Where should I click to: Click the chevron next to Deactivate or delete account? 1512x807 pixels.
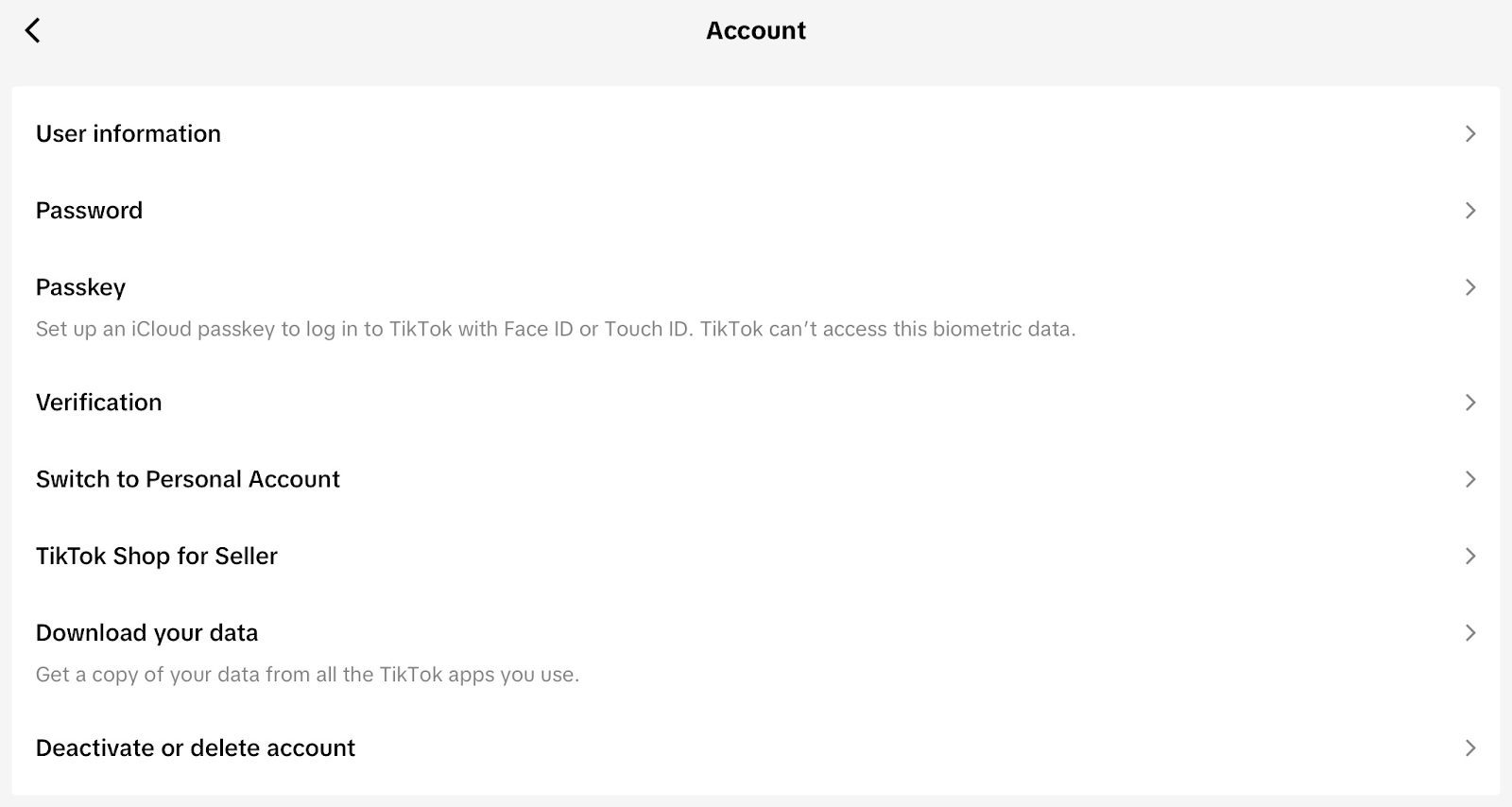pos(1470,747)
